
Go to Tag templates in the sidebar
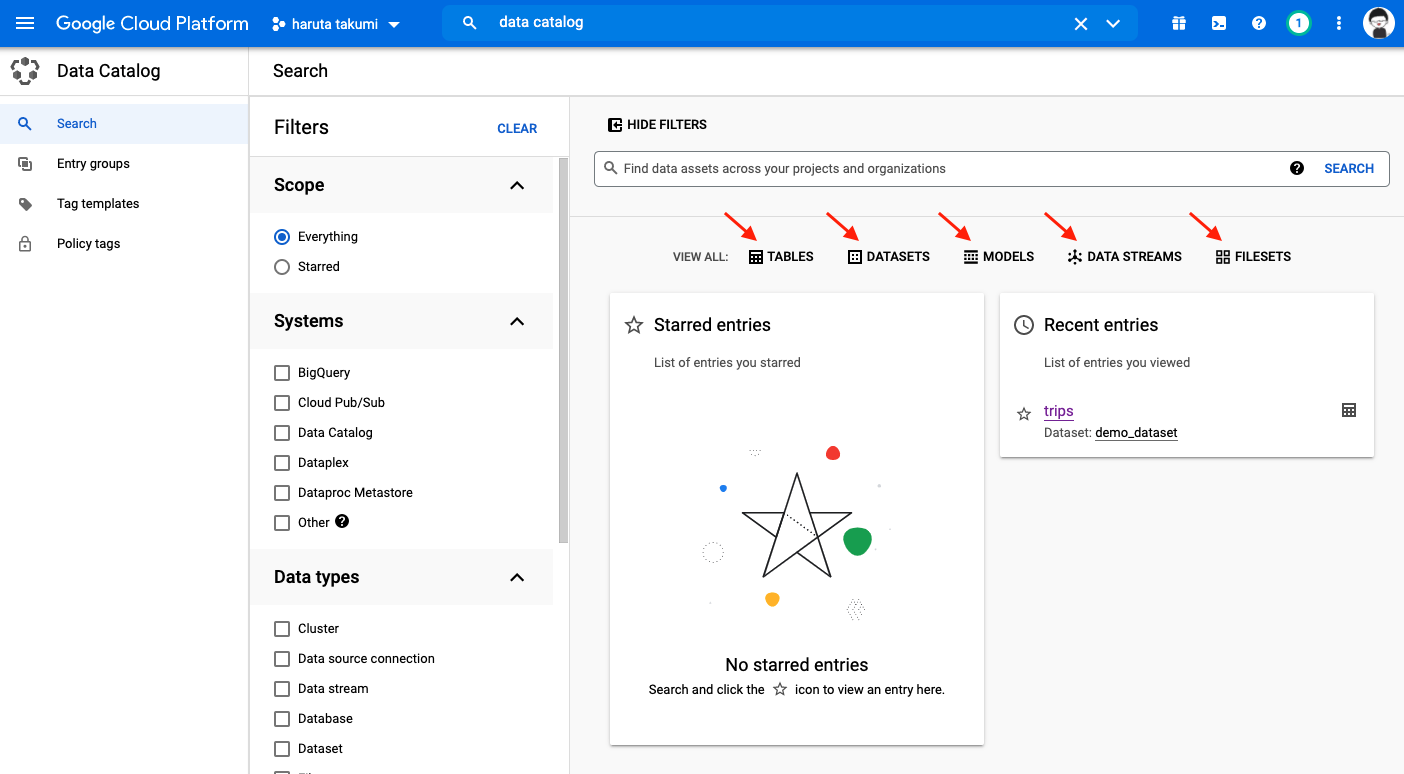[x=98, y=203]
